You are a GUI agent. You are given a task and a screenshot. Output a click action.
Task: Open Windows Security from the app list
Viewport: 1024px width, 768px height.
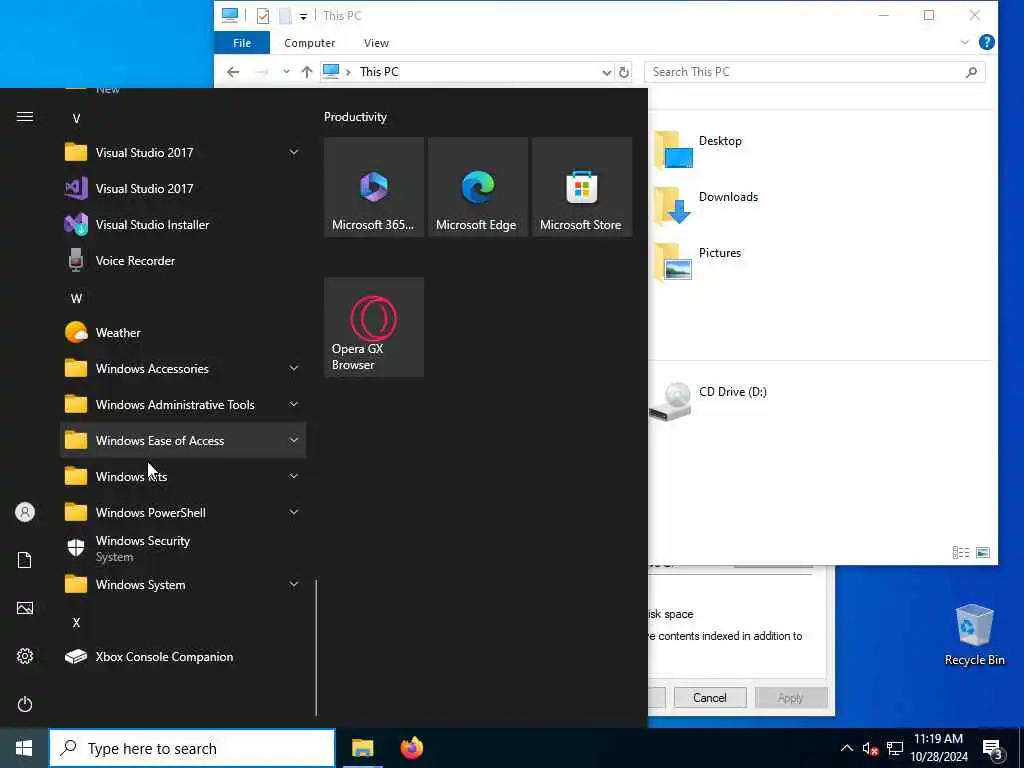(x=183, y=548)
